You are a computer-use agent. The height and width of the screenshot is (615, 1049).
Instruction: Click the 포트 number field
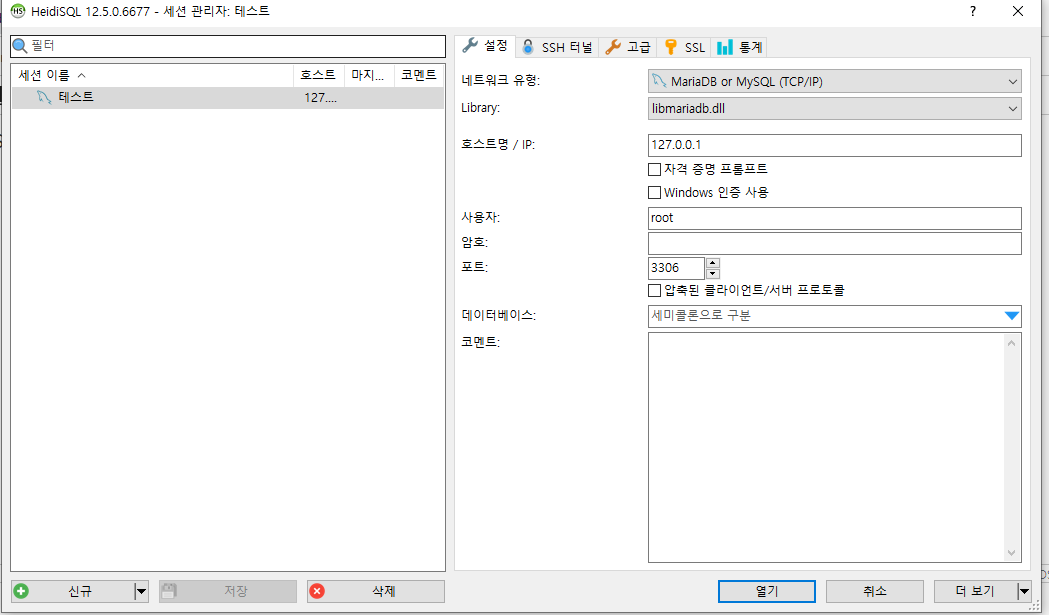tap(676, 268)
